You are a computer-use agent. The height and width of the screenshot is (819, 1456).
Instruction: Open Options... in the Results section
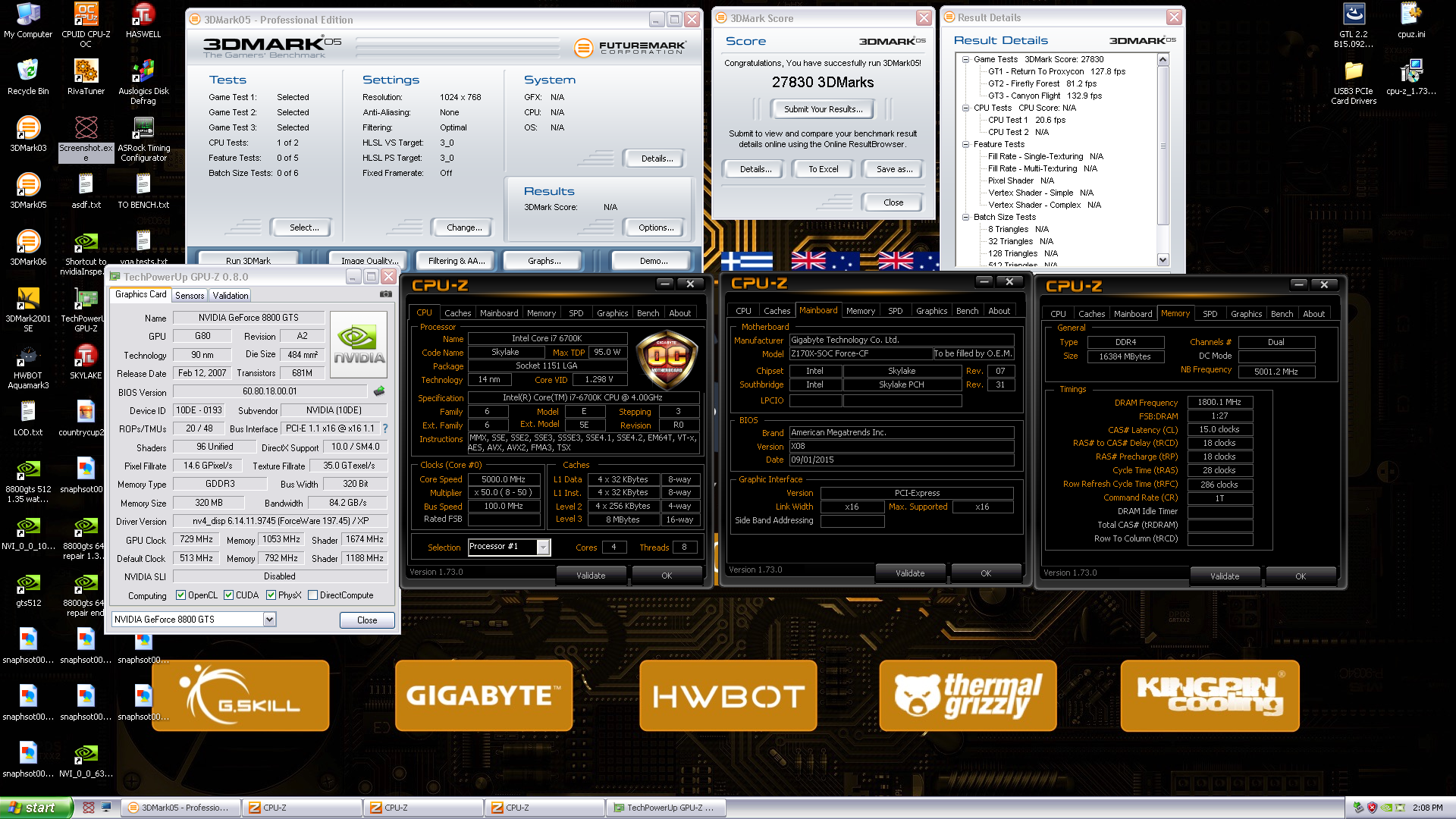point(656,227)
